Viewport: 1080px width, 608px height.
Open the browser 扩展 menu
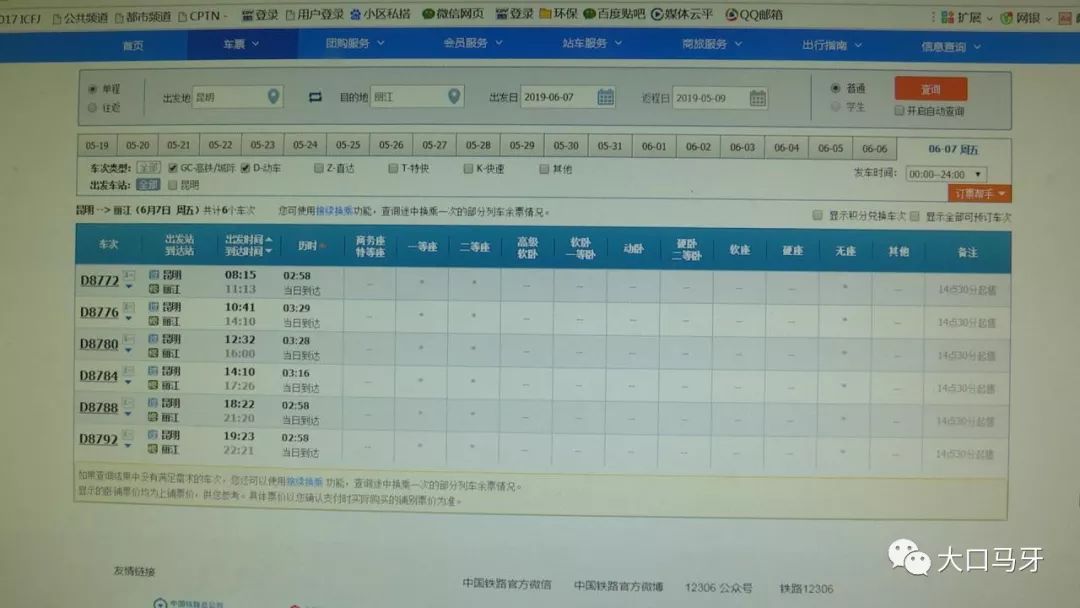click(967, 17)
